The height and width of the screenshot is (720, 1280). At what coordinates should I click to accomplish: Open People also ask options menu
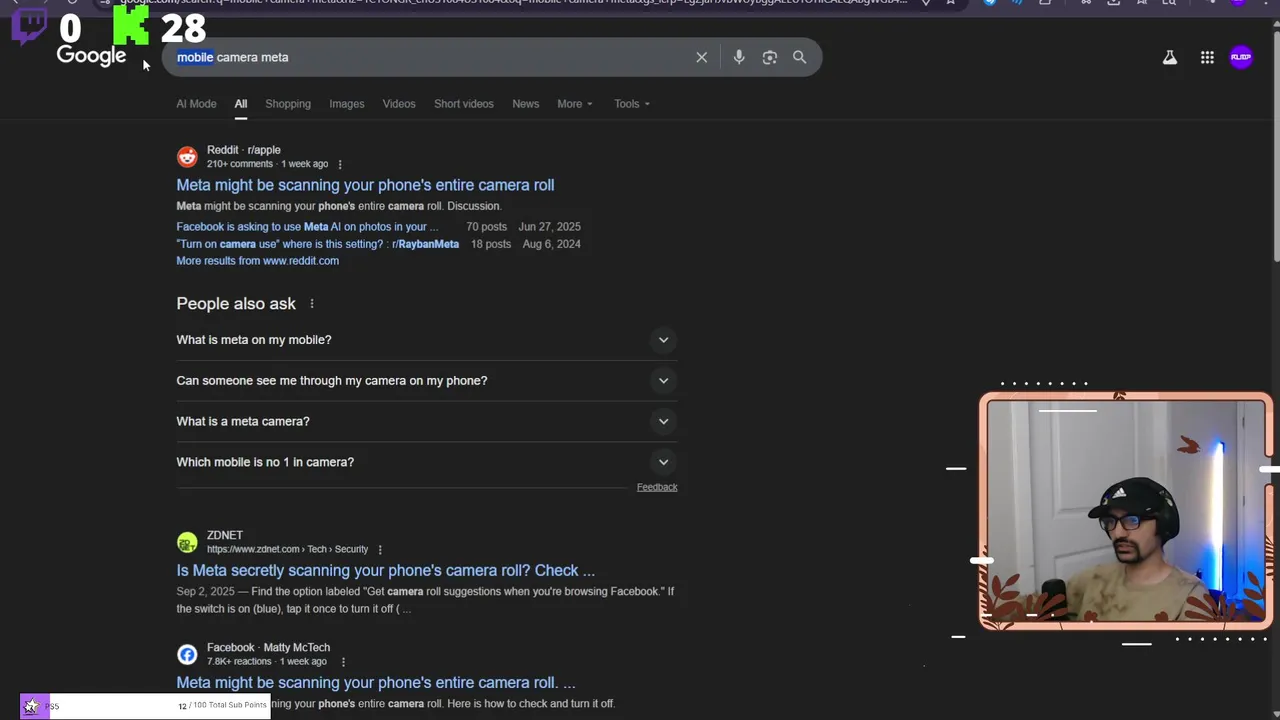[x=312, y=304]
